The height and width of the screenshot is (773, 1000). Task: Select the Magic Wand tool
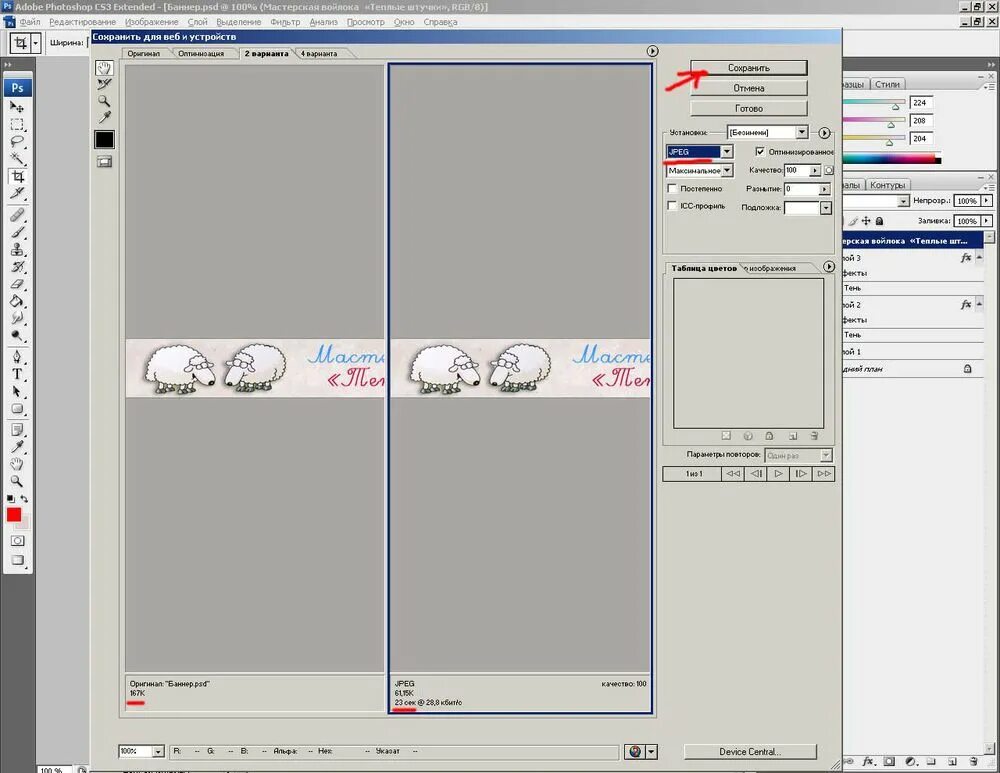point(17,159)
